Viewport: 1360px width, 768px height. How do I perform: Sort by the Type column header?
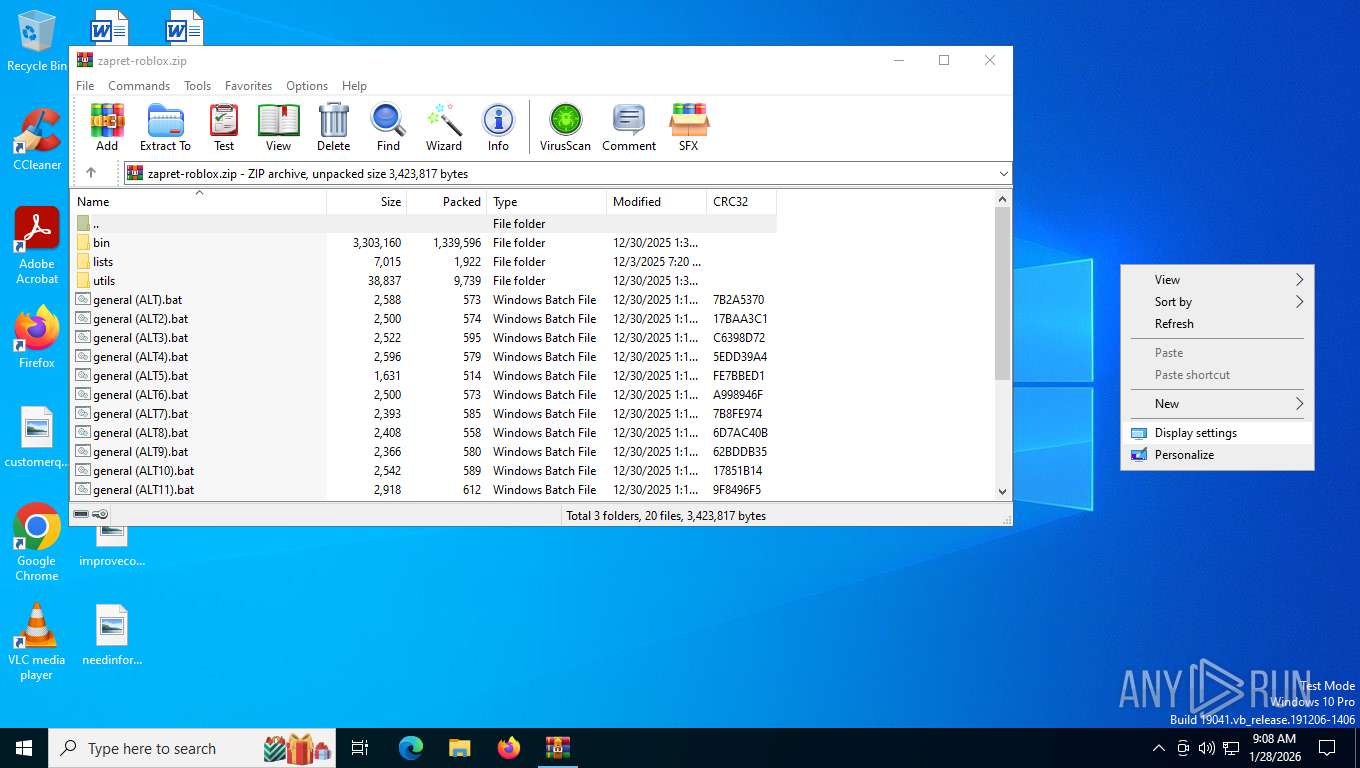[x=546, y=202]
